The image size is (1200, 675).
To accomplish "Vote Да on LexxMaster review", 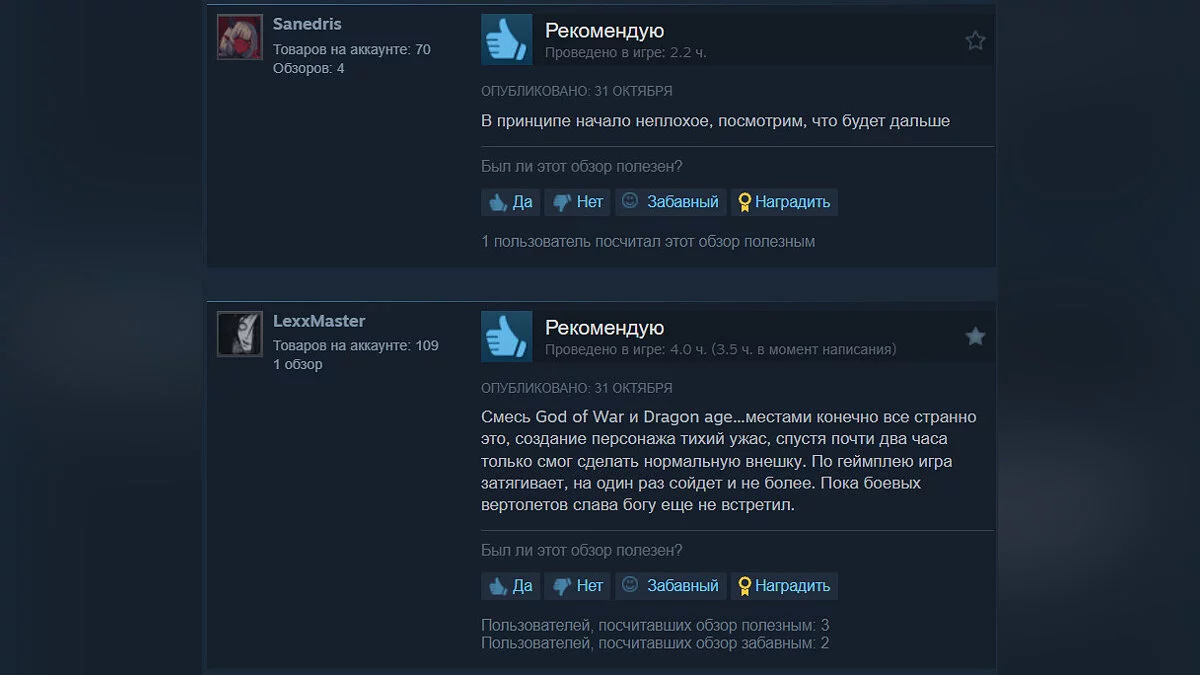I will pos(510,586).
